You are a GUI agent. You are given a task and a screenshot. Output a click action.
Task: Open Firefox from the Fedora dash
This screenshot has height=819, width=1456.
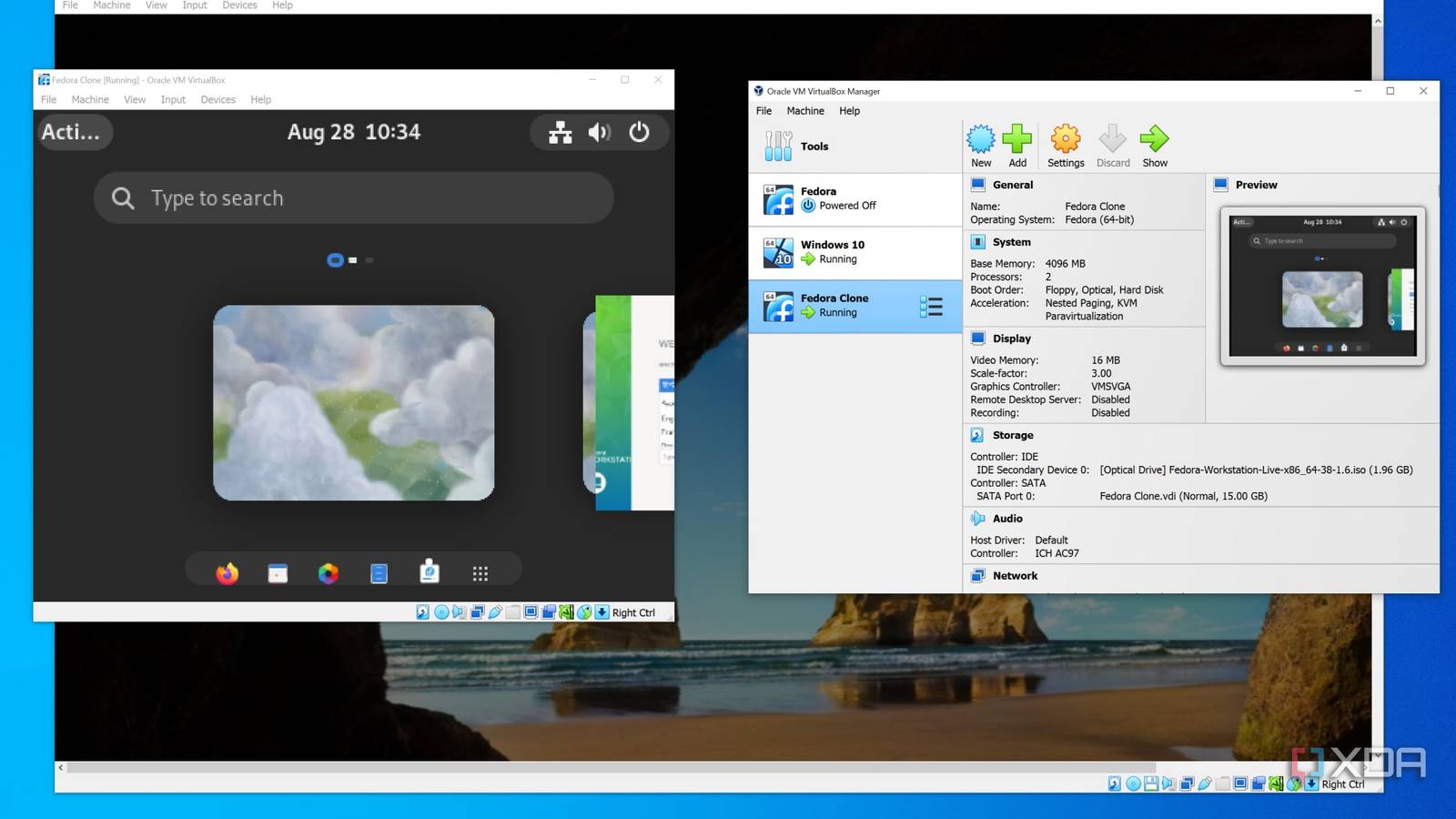(x=227, y=573)
